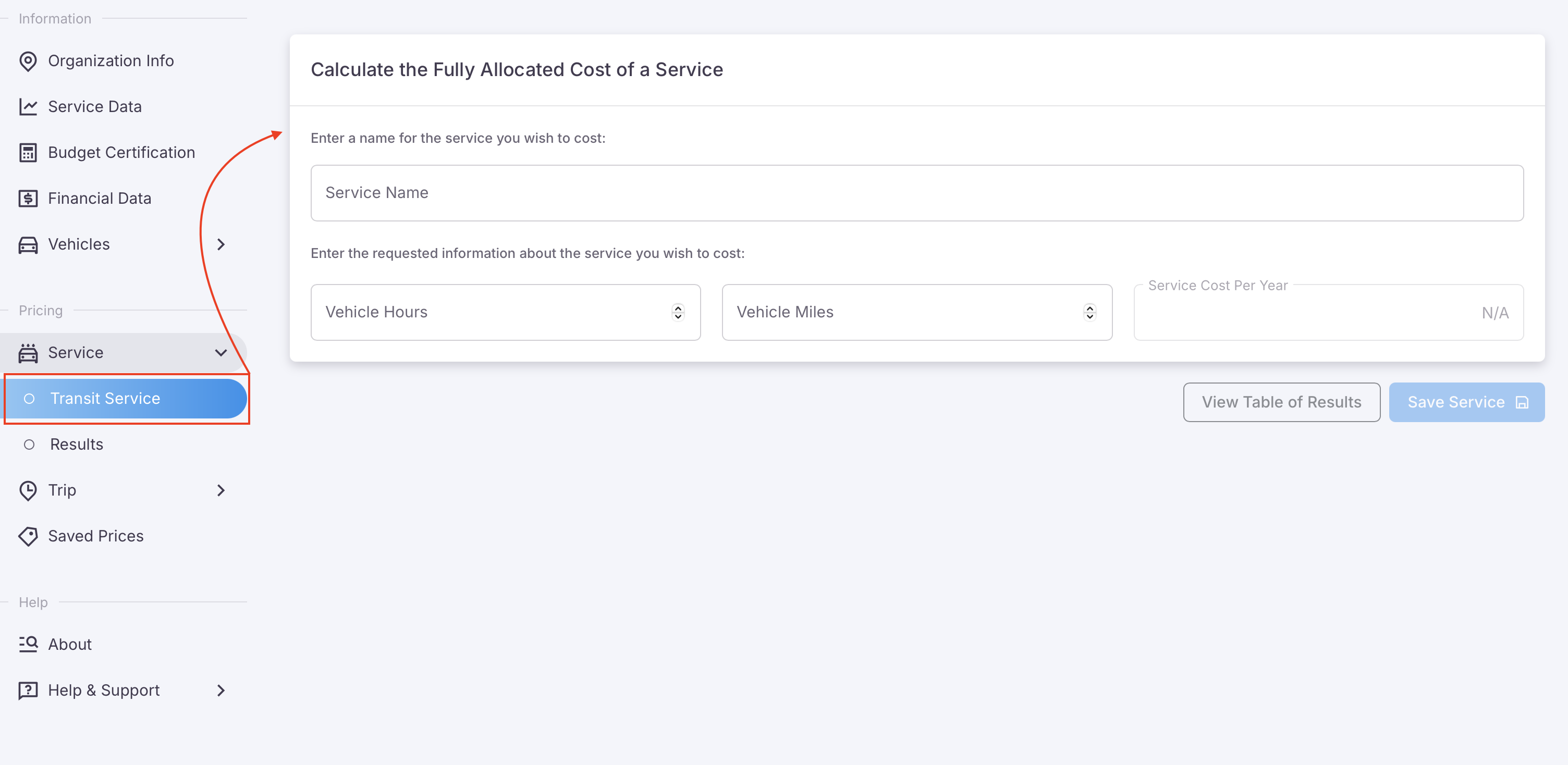
Task: Expand the Vehicles submenu chevron
Action: coord(221,244)
